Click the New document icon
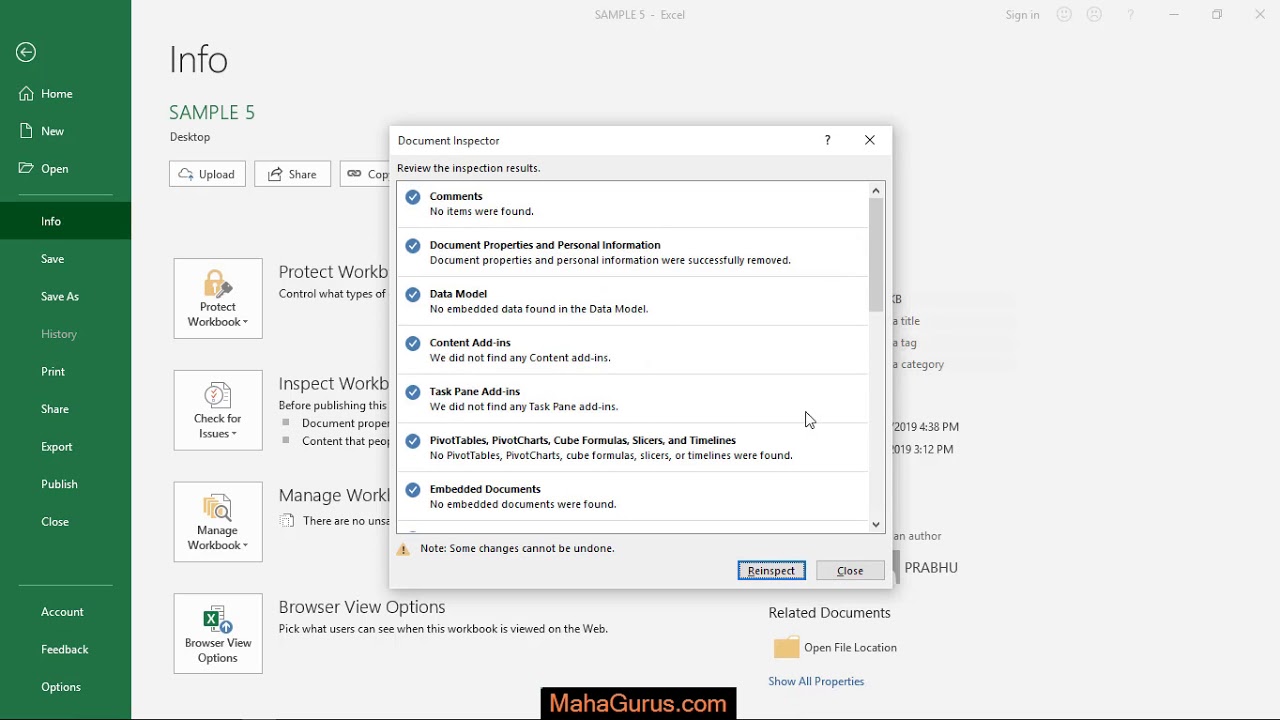This screenshot has width=1280, height=720. click(x=26, y=131)
